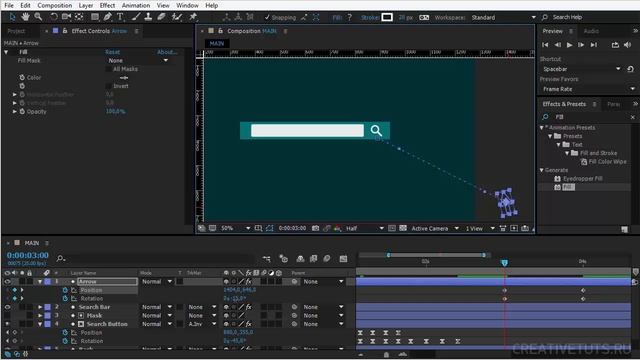This screenshot has height=360, width=640.
Task: Enable the All Masks checkbox
Action: (x=109, y=69)
